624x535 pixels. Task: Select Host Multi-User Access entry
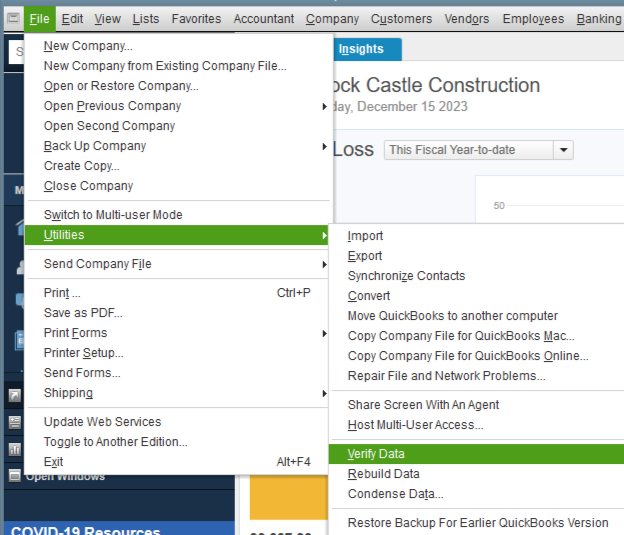(x=415, y=425)
